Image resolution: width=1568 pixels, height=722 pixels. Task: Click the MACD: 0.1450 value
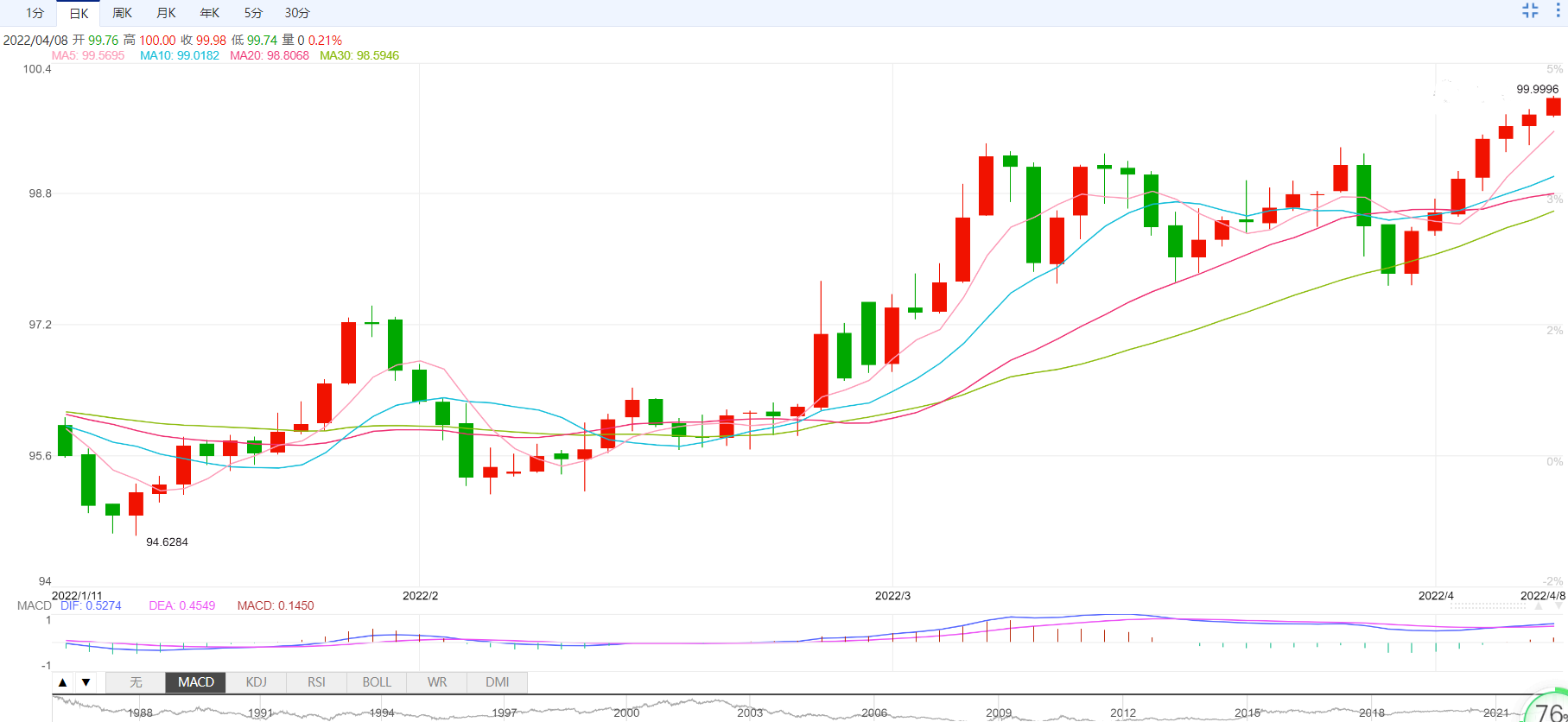coord(276,605)
